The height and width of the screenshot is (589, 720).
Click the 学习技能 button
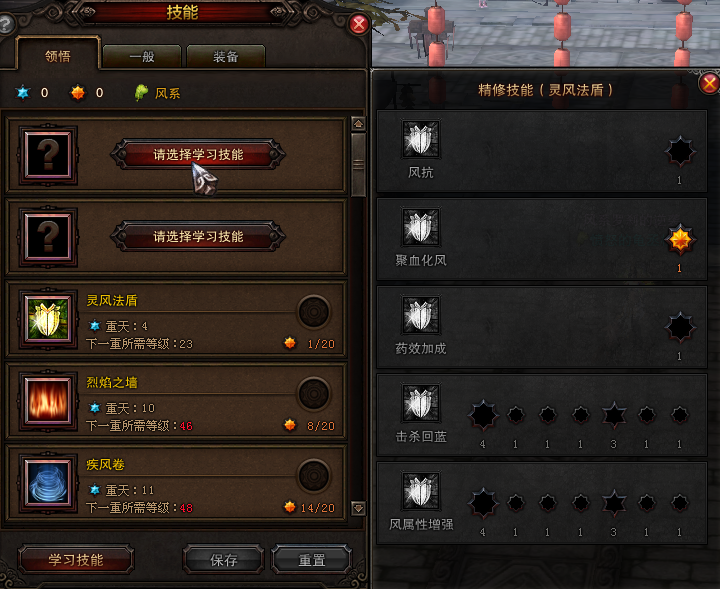pos(76,560)
